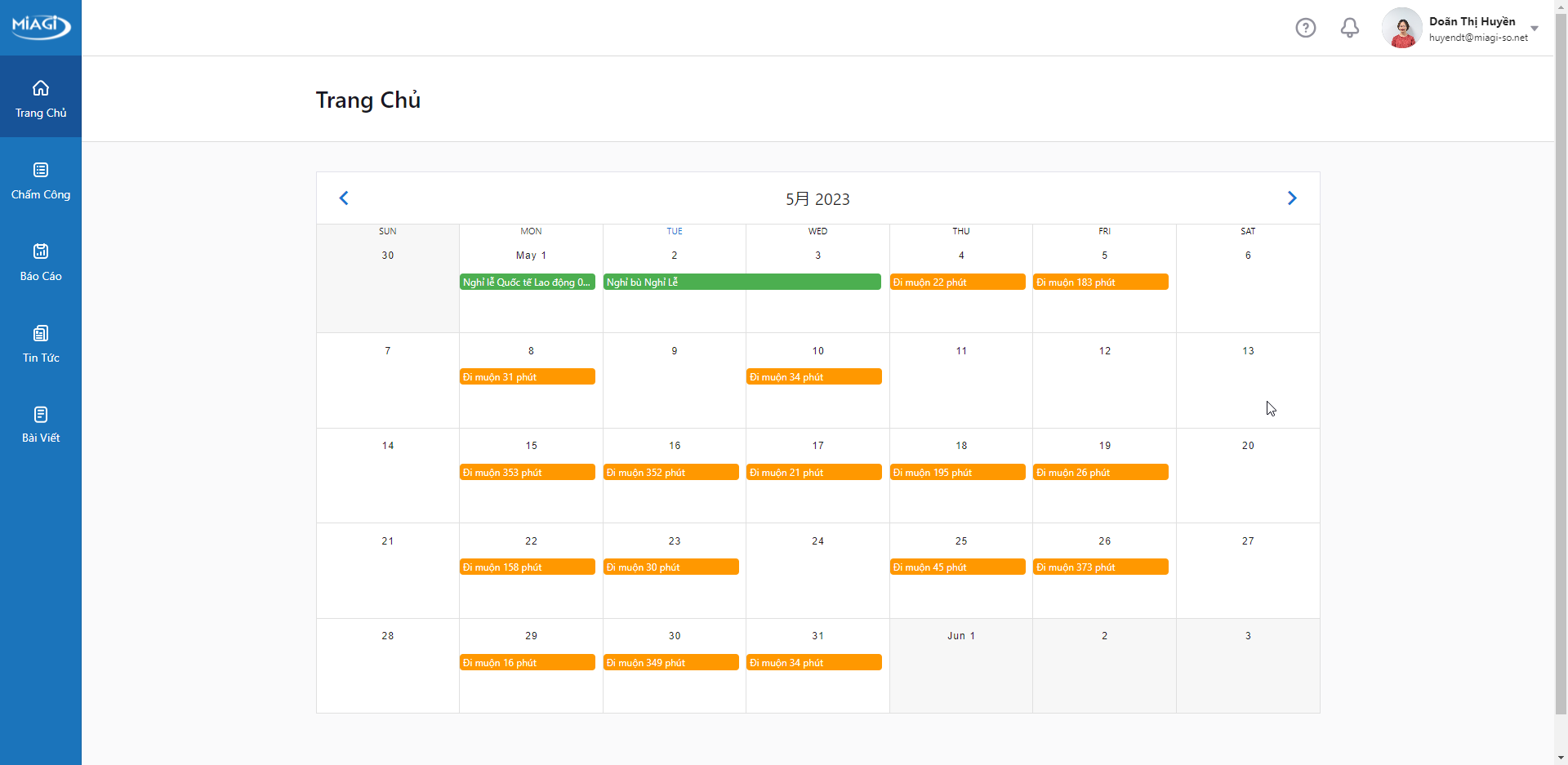Click the page's vertical scrollbar down arrow
The image size is (1568, 765).
point(1561,757)
